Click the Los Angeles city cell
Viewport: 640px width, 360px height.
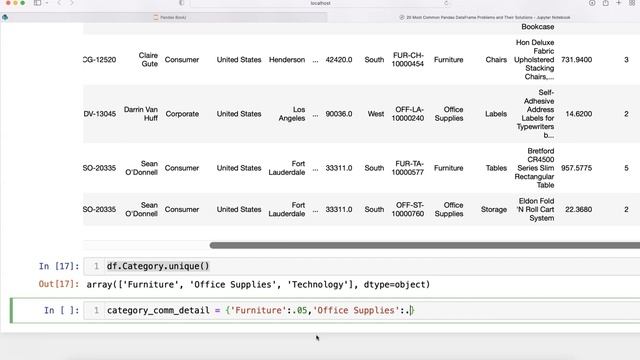[292, 114]
